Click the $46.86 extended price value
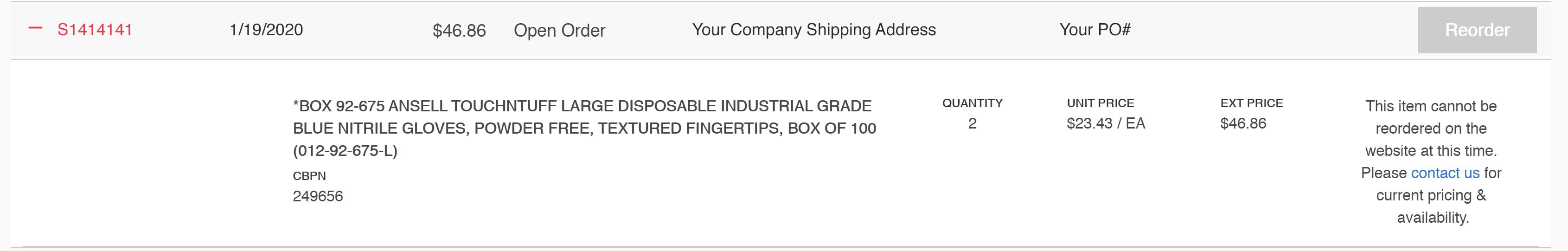1568x251 pixels. [1243, 124]
